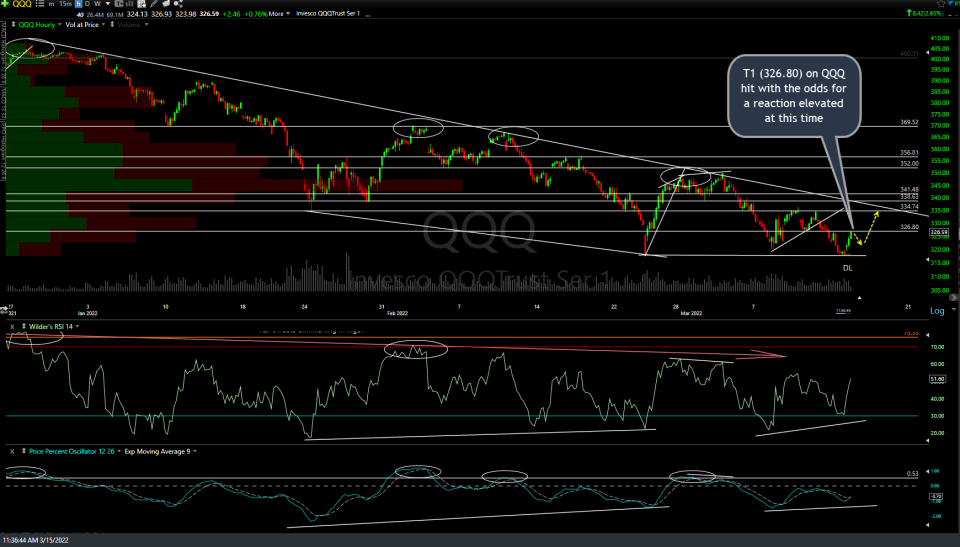Click the T1 326.80 annotation callout
The height and width of the screenshot is (547, 960).
click(794, 96)
